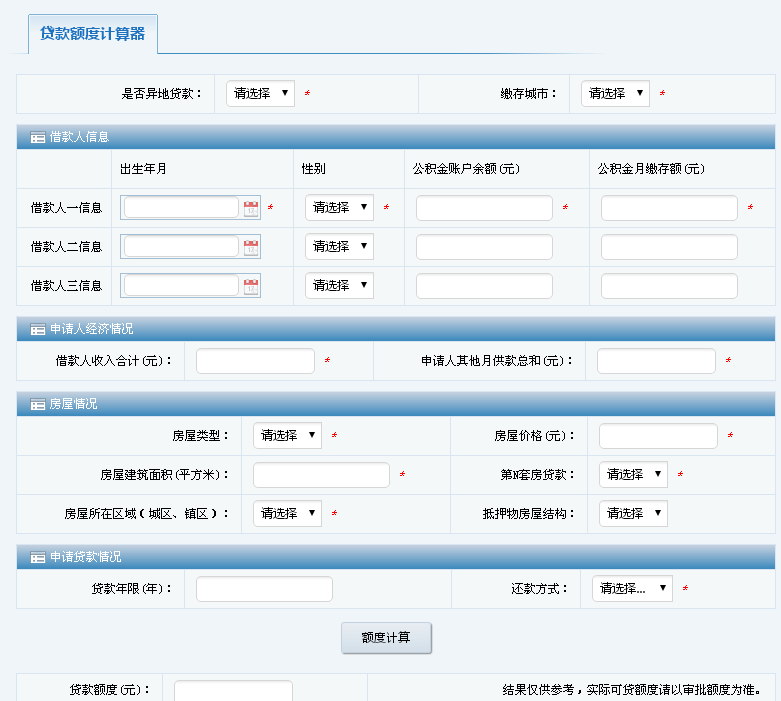Click the 房屋价格 input field
The height and width of the screenshot is (701, 781).
click(658, 436)
